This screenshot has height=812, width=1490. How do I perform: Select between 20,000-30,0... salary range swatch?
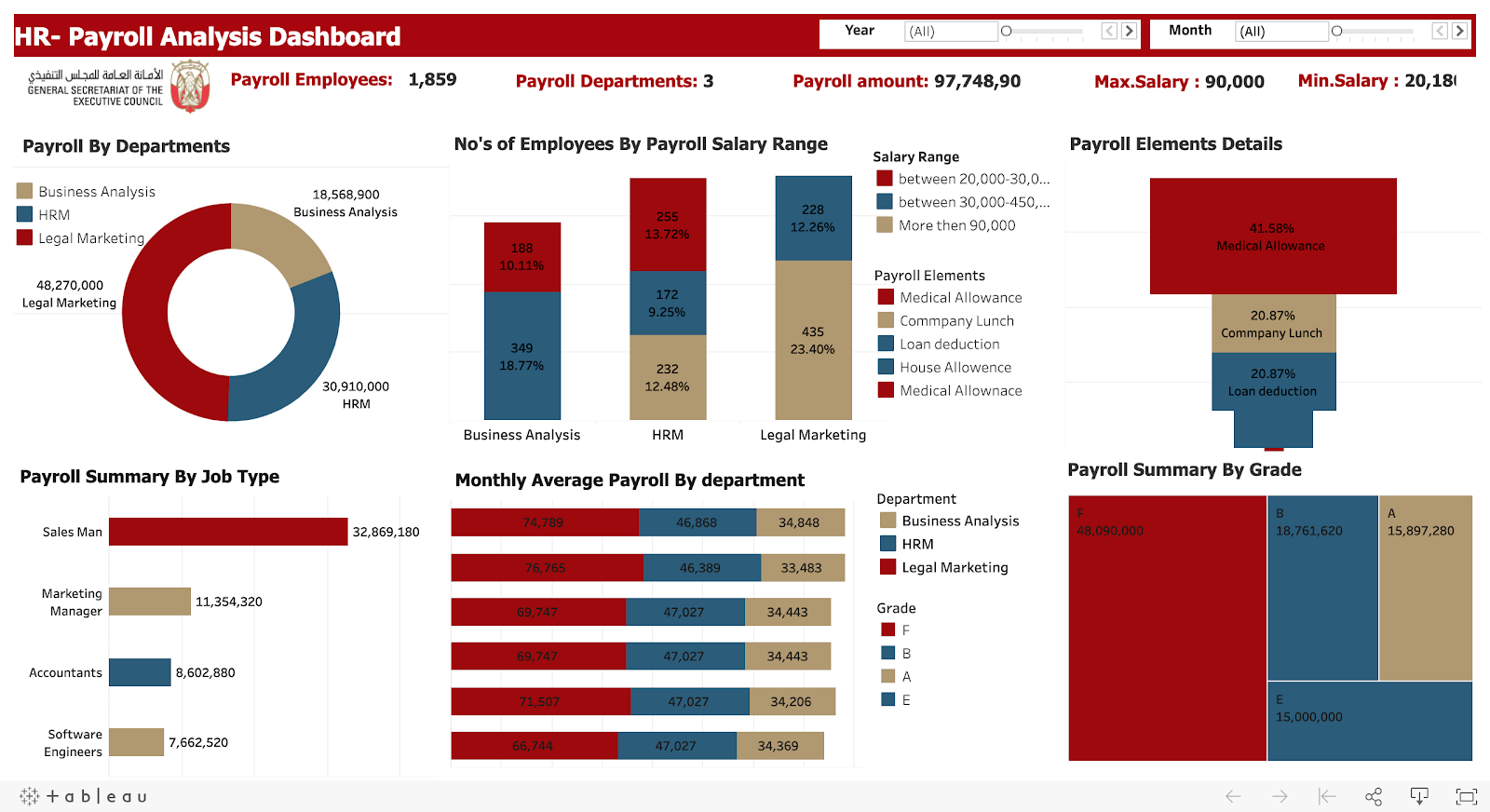(885, 178)
